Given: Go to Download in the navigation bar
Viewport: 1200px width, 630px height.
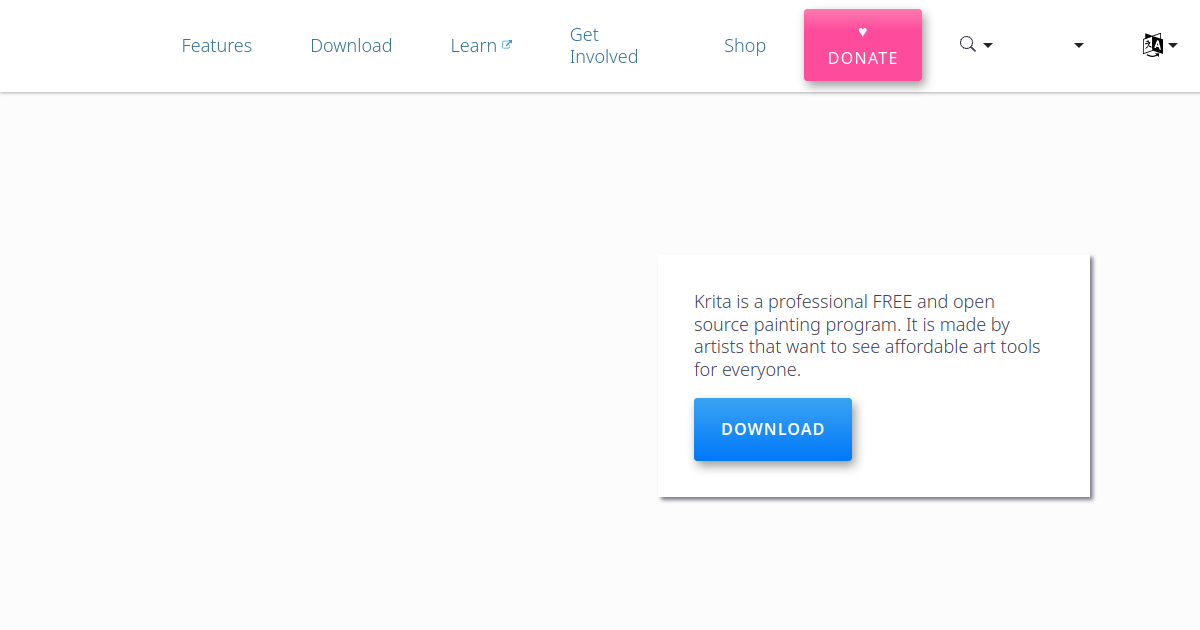Looking at the screenshot, I should pos(351,46).
